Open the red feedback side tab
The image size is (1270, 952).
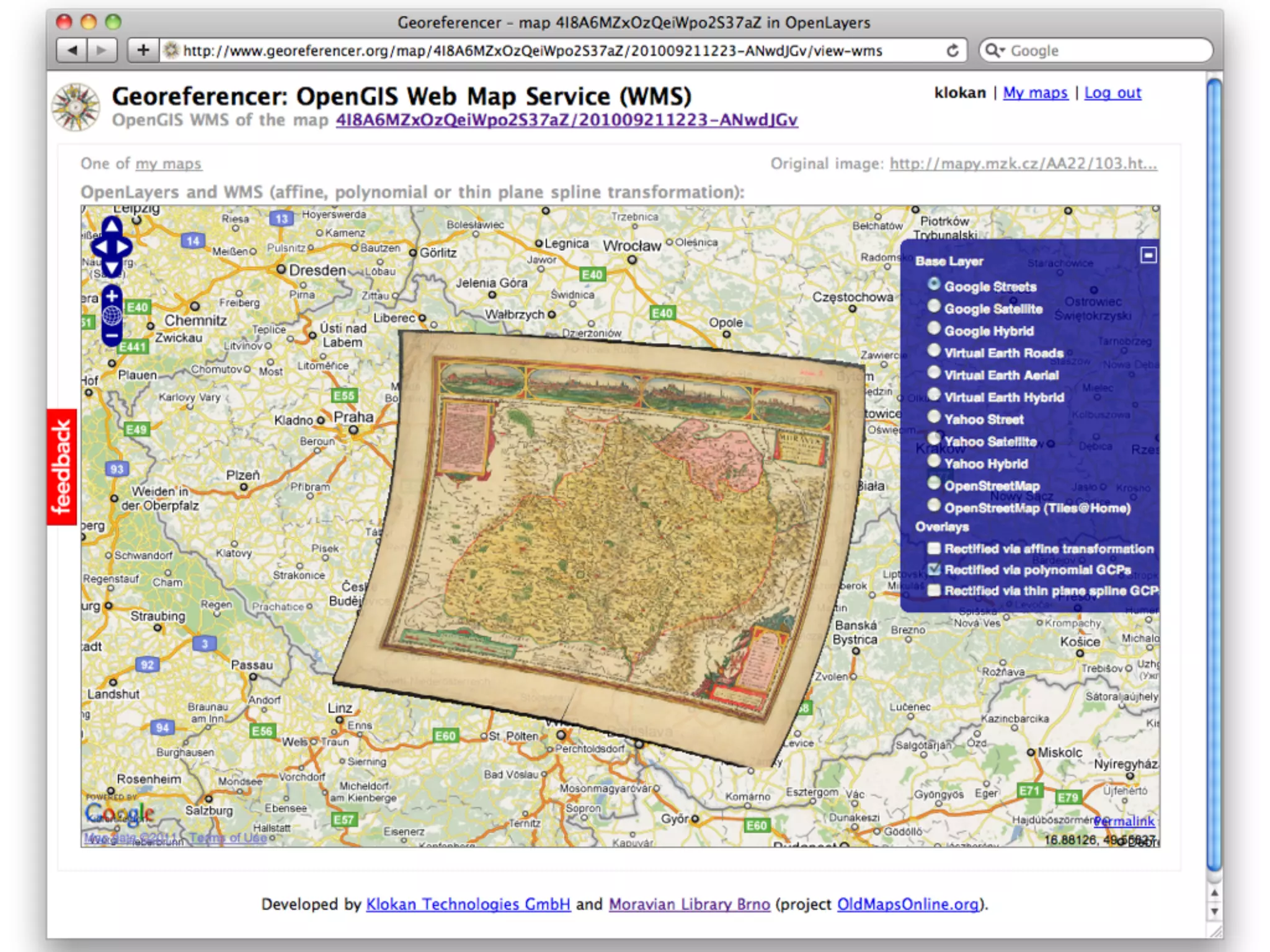pos(61,467)
